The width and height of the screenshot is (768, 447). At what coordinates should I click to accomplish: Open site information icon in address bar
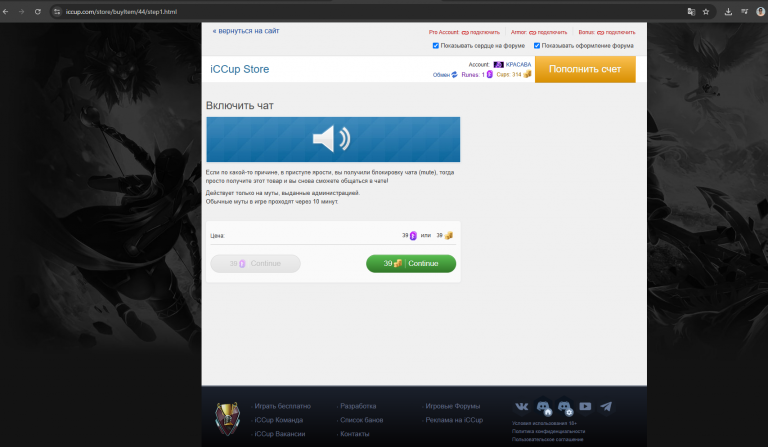[x=57, y=12]
